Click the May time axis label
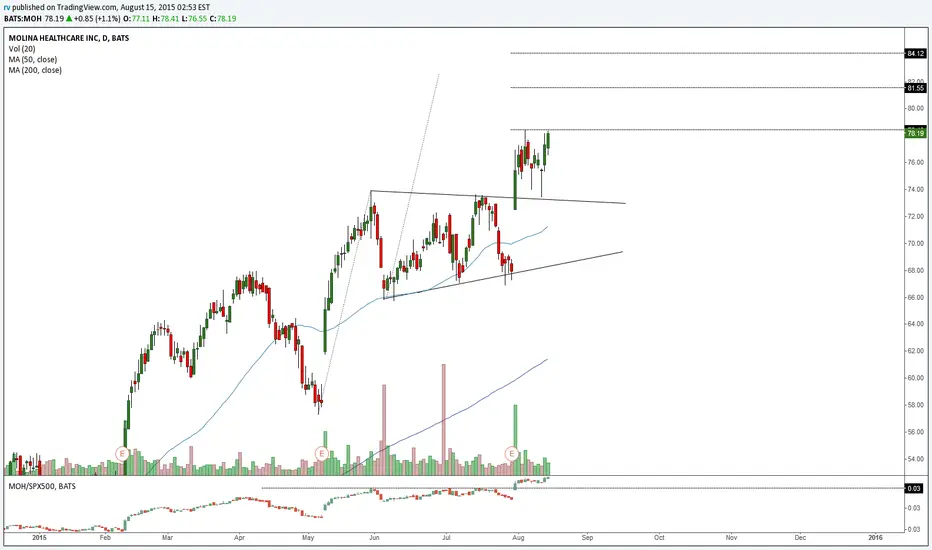Screen dimensions: 932x550 pyautogui.click(x=308, y=538)
